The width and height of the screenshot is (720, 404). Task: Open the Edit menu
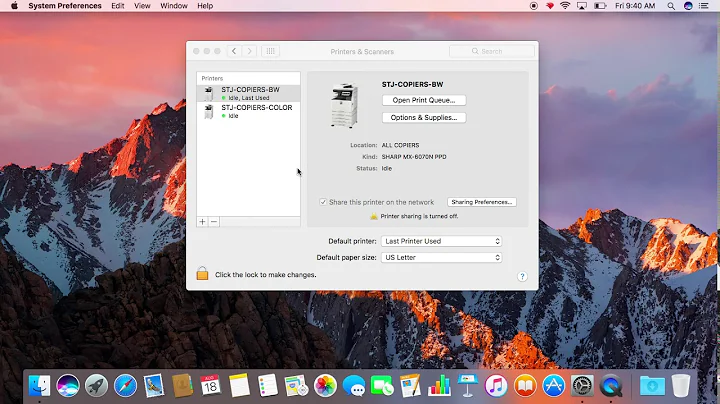pyautogui.click(x=118, y=6)
